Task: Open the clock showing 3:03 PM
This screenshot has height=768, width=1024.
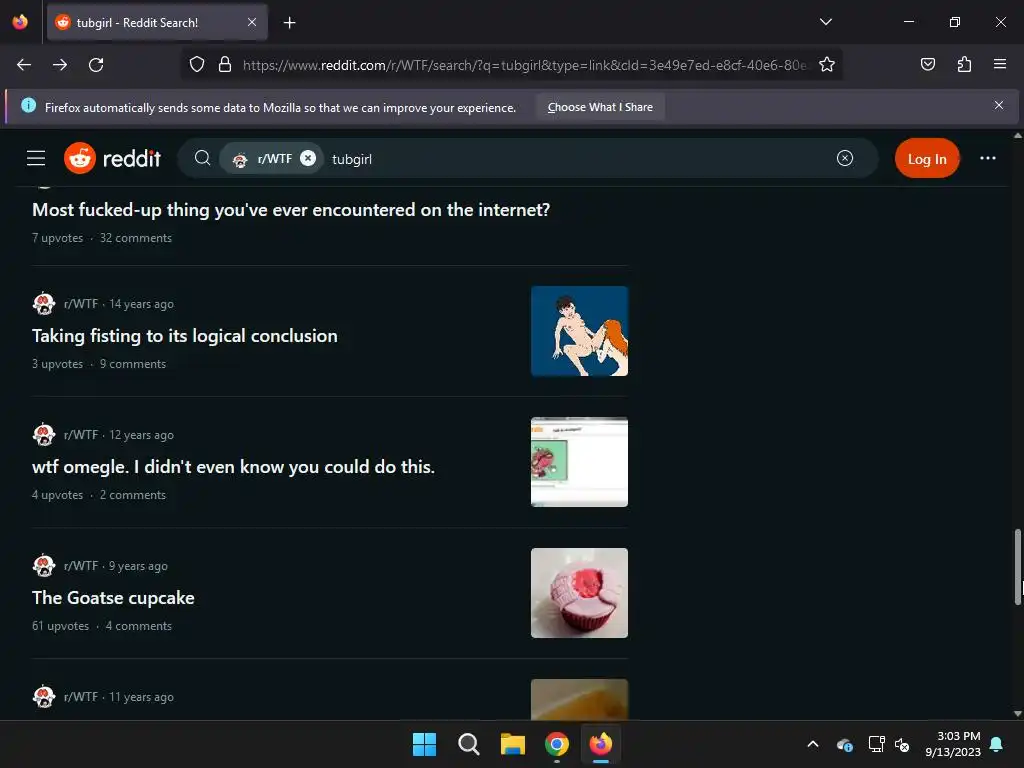Action: (953, 744)
